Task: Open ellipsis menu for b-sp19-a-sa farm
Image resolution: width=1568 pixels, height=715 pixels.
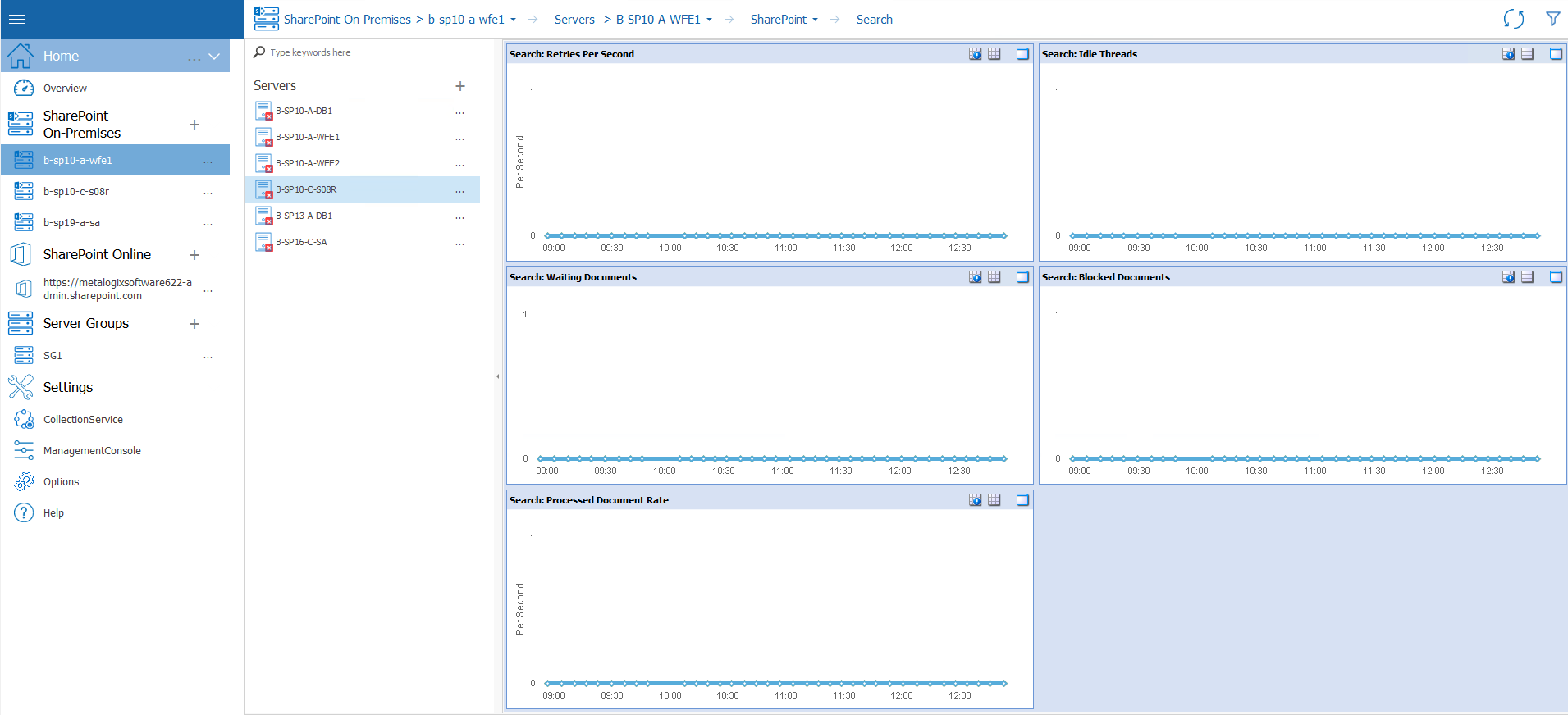Action: point(208,225)
